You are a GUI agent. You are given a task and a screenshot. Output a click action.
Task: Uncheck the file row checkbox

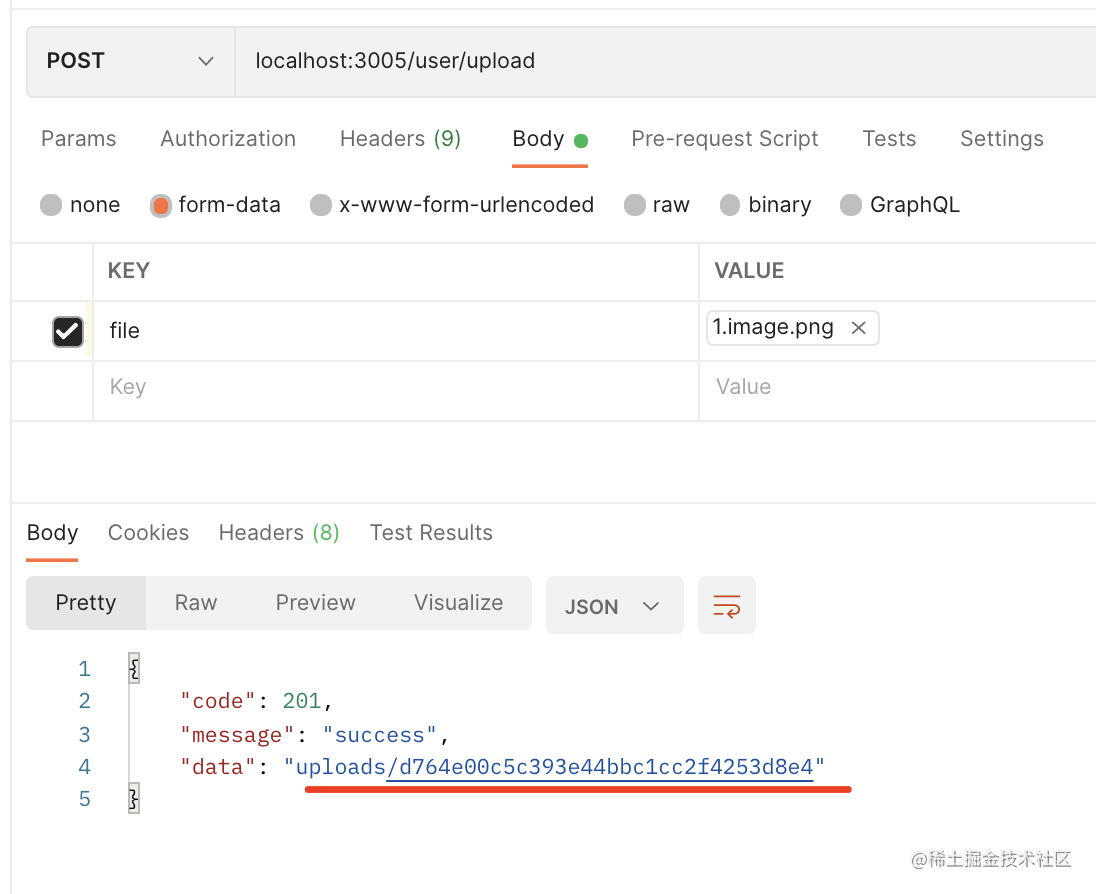67,331
